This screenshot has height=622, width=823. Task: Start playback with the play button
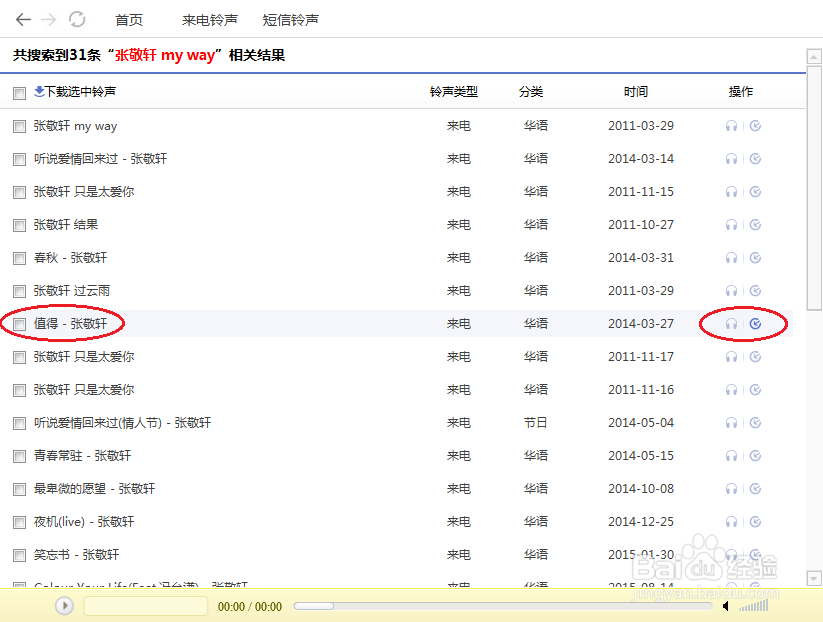[x=65, y=606]
